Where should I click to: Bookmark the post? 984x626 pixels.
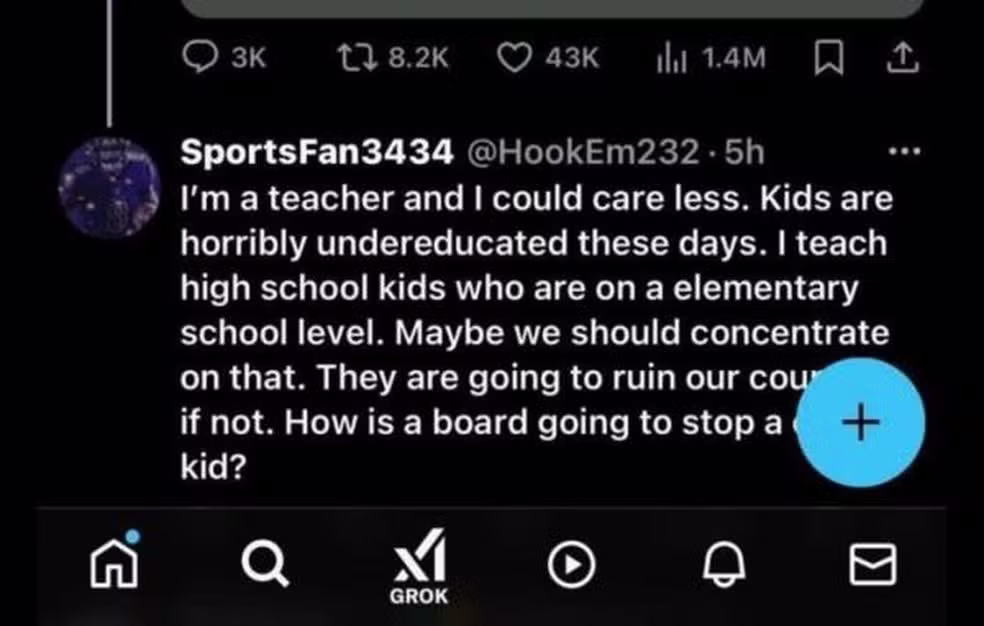(x=828, y=58)
